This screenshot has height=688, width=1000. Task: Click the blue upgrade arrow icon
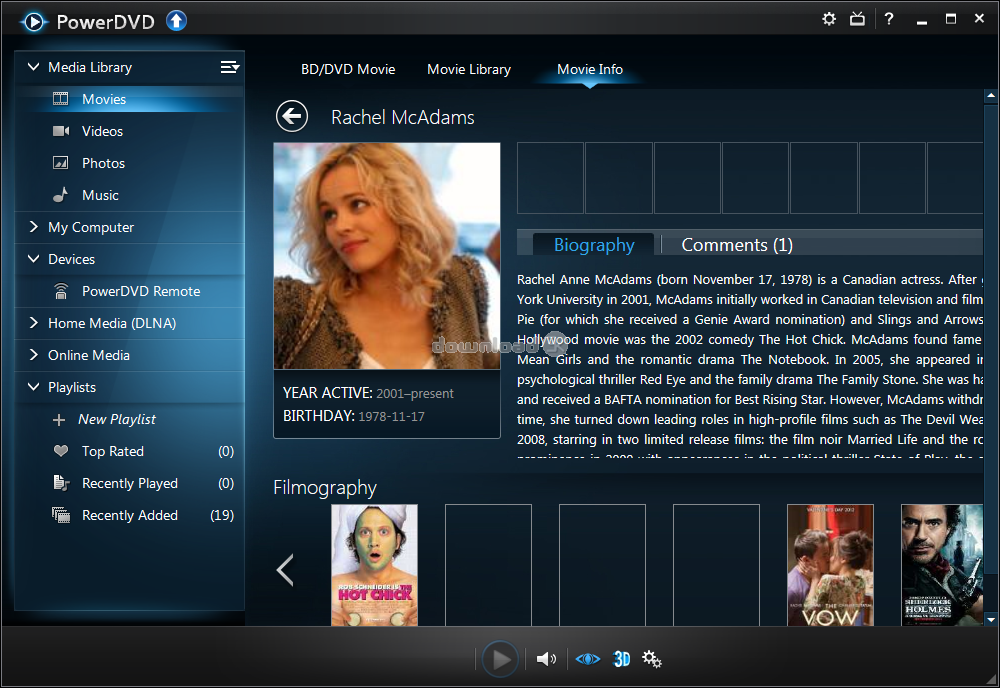(177, 21)
